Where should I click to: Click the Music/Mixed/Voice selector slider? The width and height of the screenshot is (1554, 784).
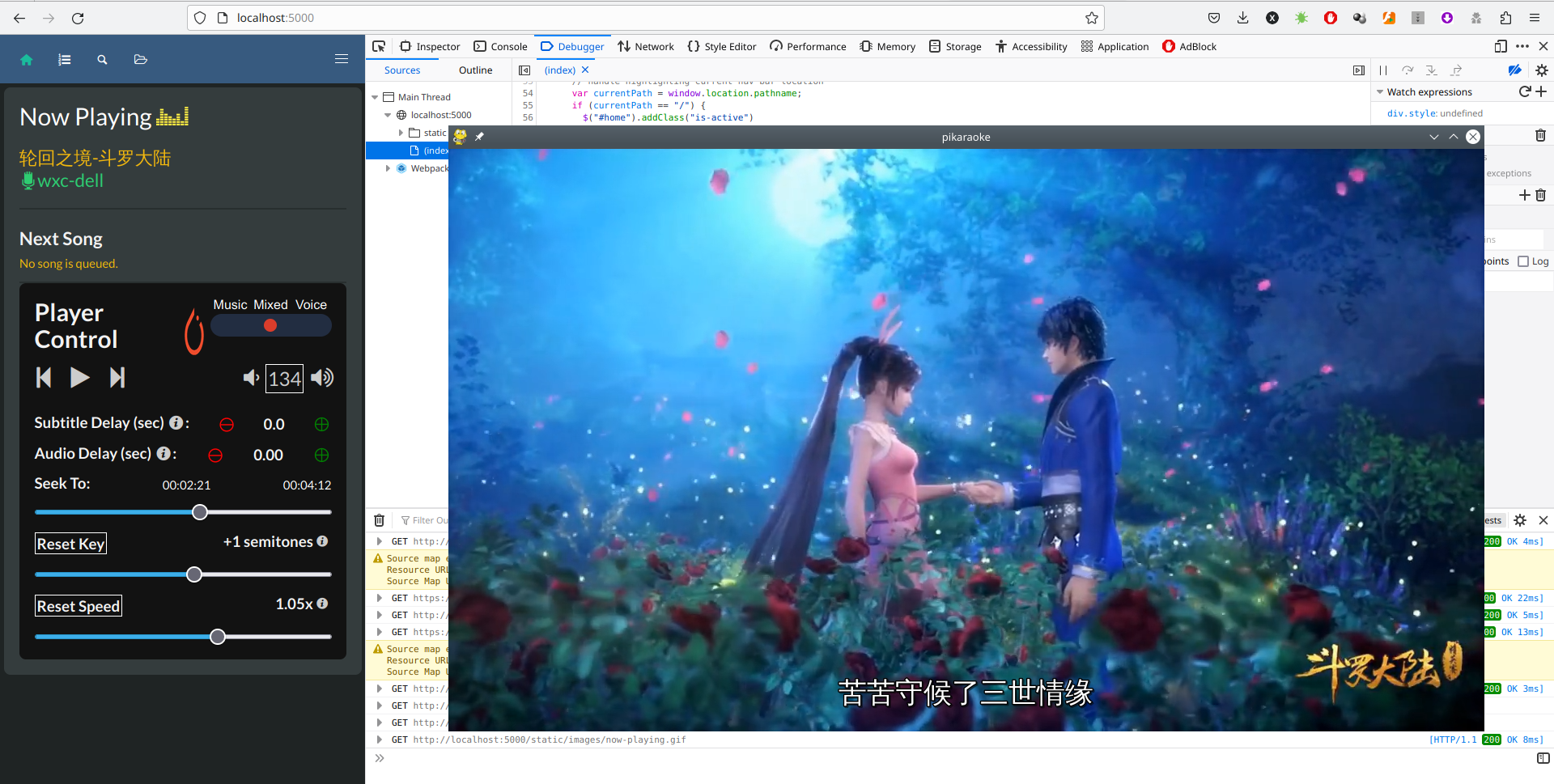[270, 325]
